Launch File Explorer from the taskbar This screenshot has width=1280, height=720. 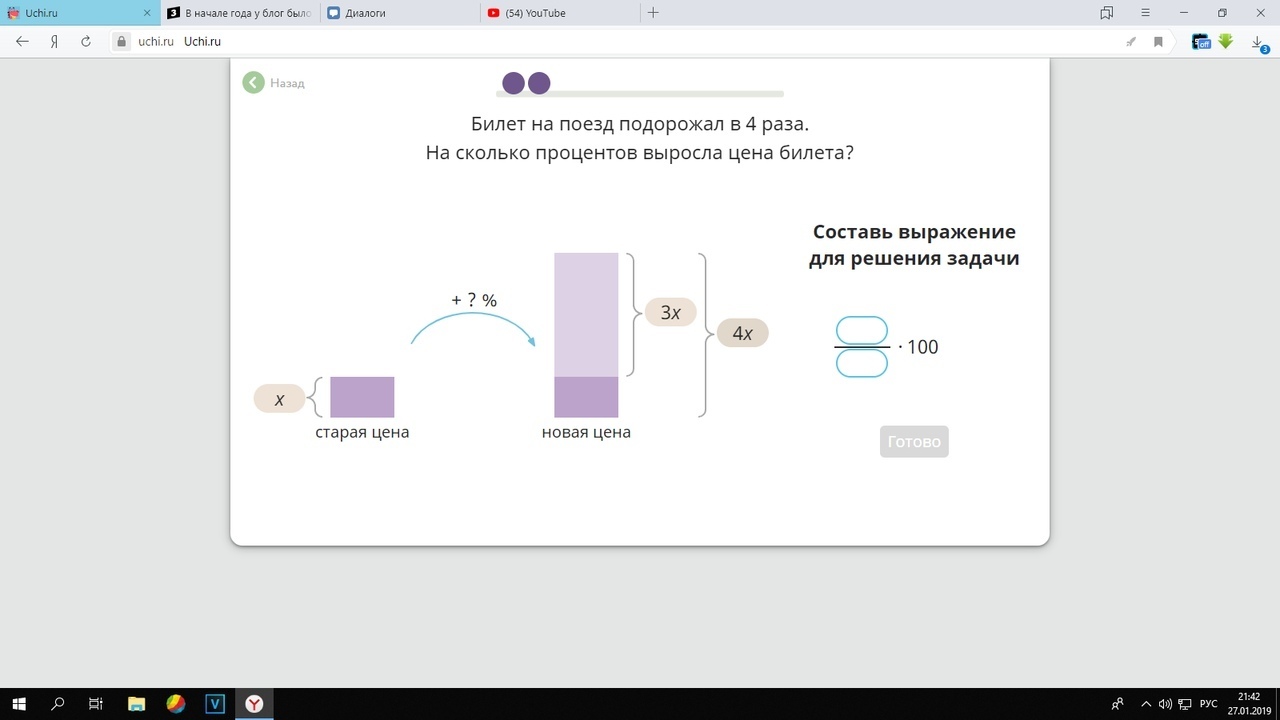[x=137, y=704]
